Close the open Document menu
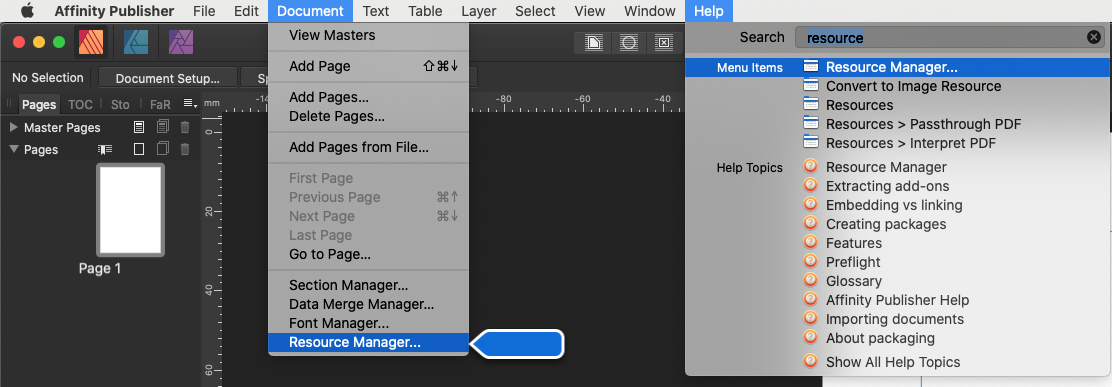Screen dimensions: 1112x387 (x=311, y=11)
